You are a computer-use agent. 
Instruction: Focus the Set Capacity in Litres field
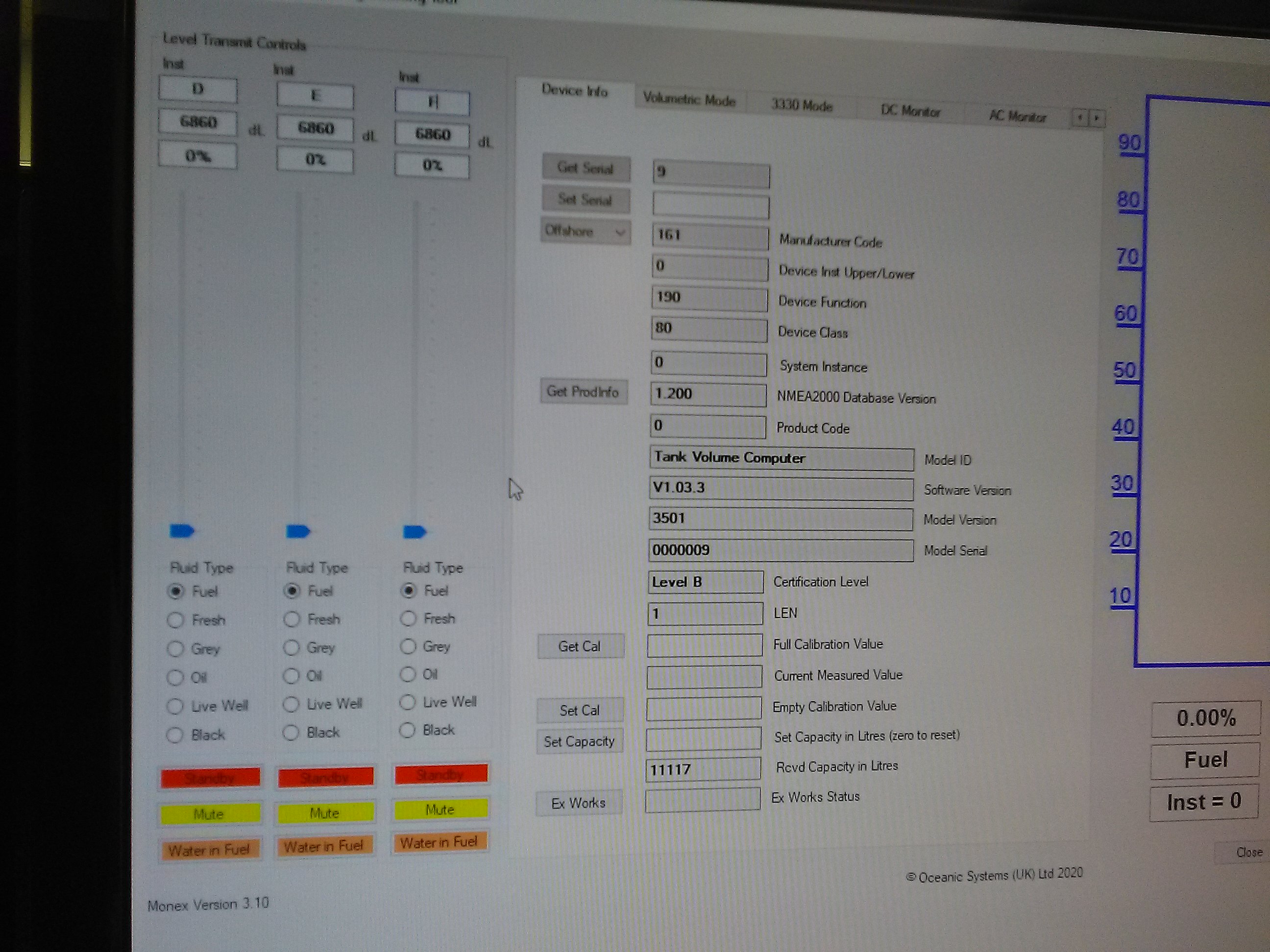click(704, 739)
